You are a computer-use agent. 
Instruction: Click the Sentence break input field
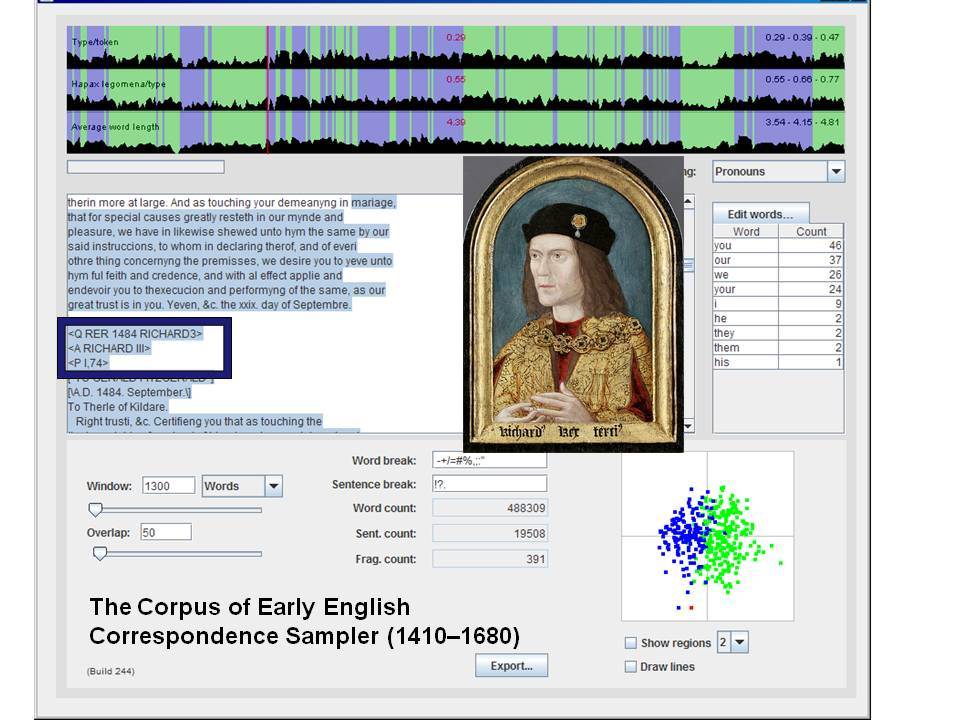(489, 484)
